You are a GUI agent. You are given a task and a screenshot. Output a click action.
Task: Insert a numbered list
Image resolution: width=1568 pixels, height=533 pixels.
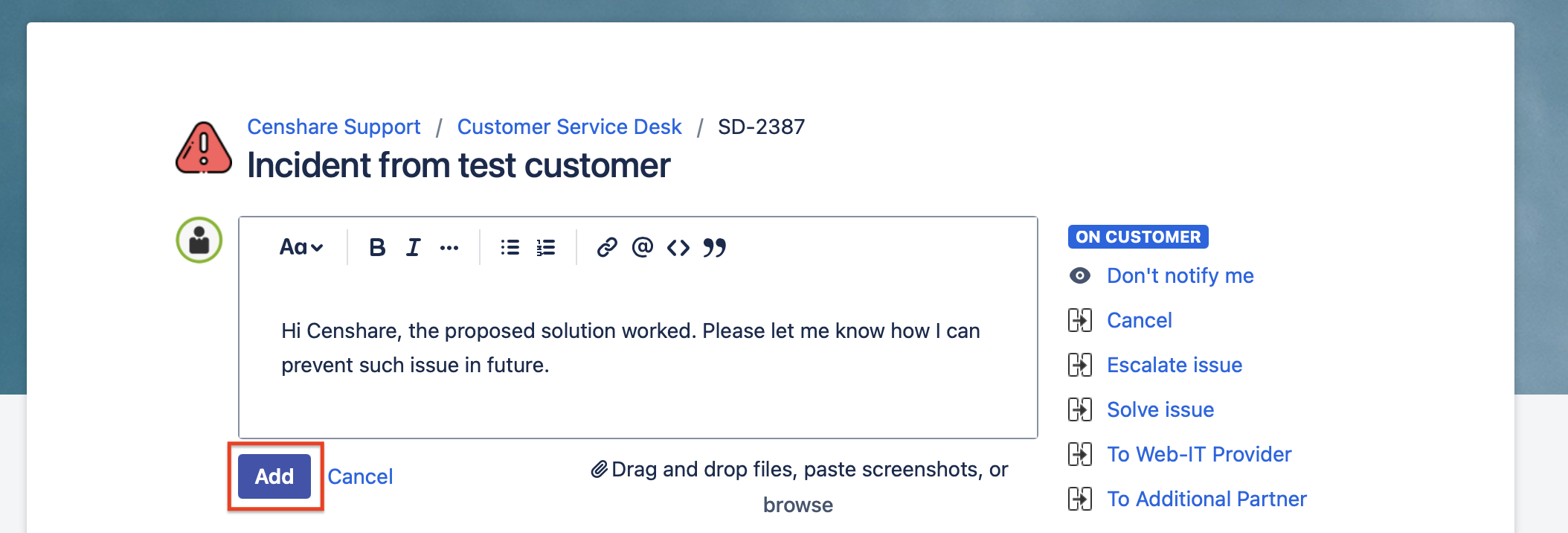click(x=546, y=247)
